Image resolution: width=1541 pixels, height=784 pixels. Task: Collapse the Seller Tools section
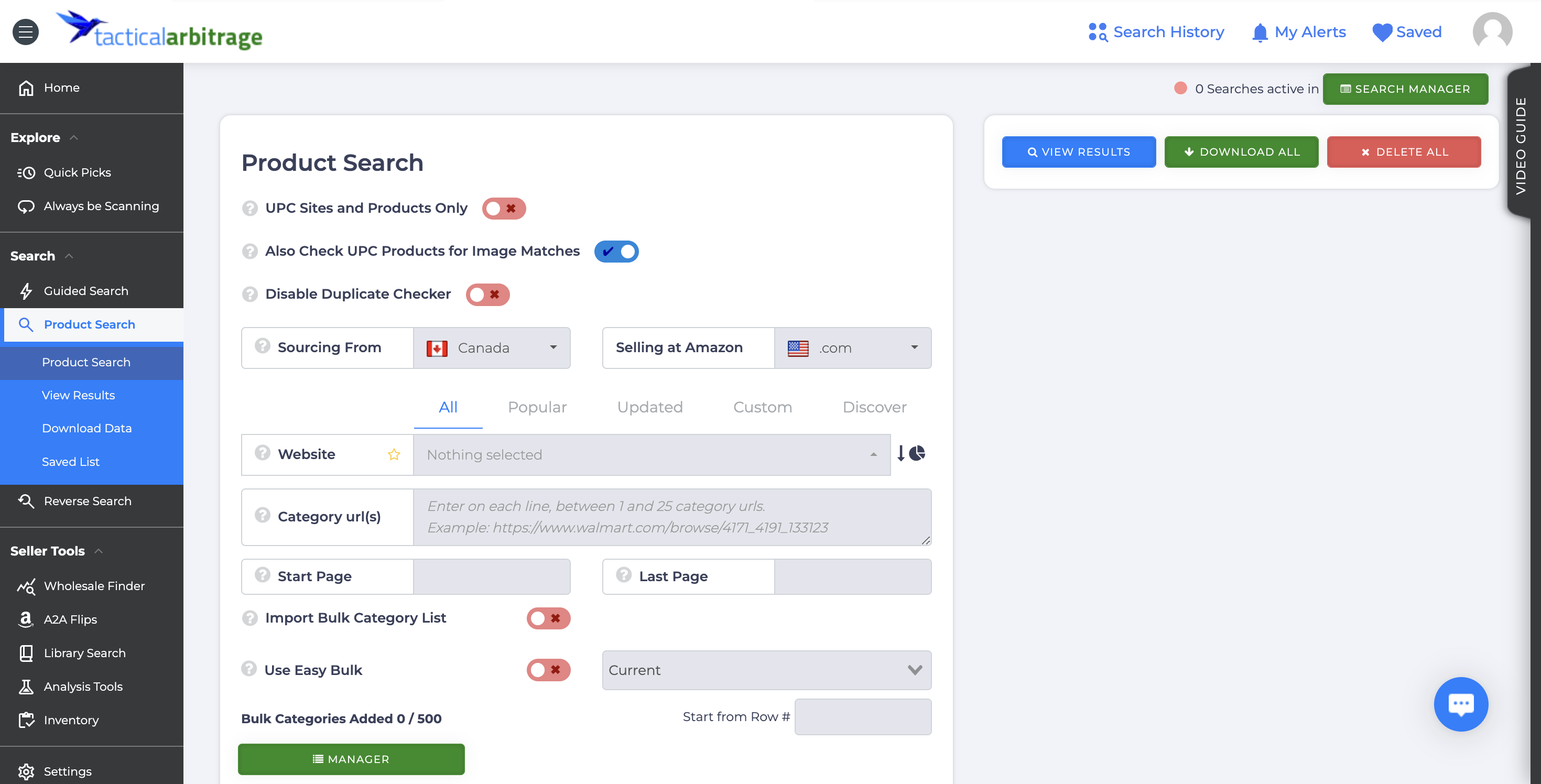tap(57, 551)
